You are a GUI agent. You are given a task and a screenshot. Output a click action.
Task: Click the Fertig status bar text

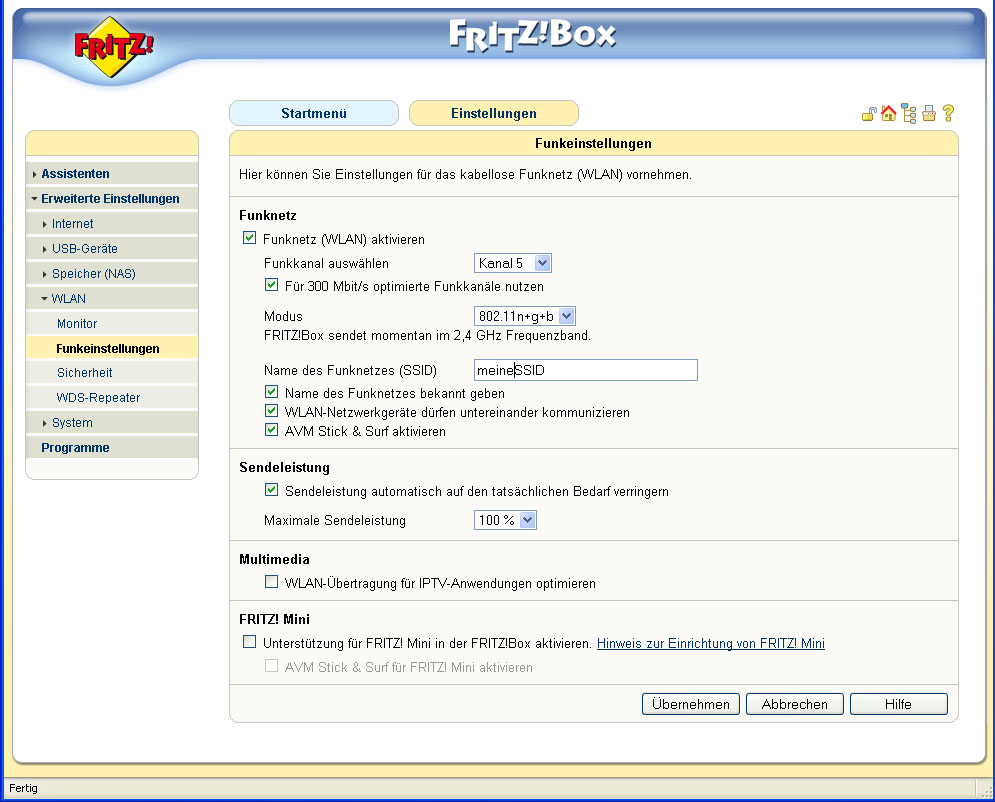23,788
